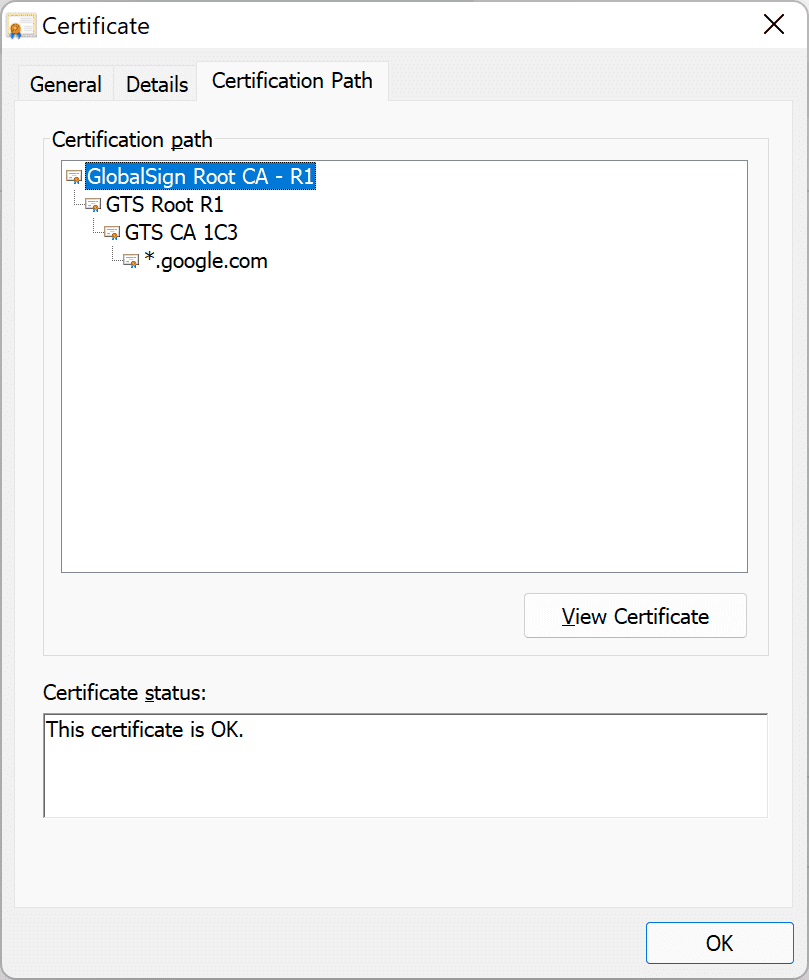809x980 pixels.
Task: Select the *.google.com leaf certificate
Action: point(206,261)
